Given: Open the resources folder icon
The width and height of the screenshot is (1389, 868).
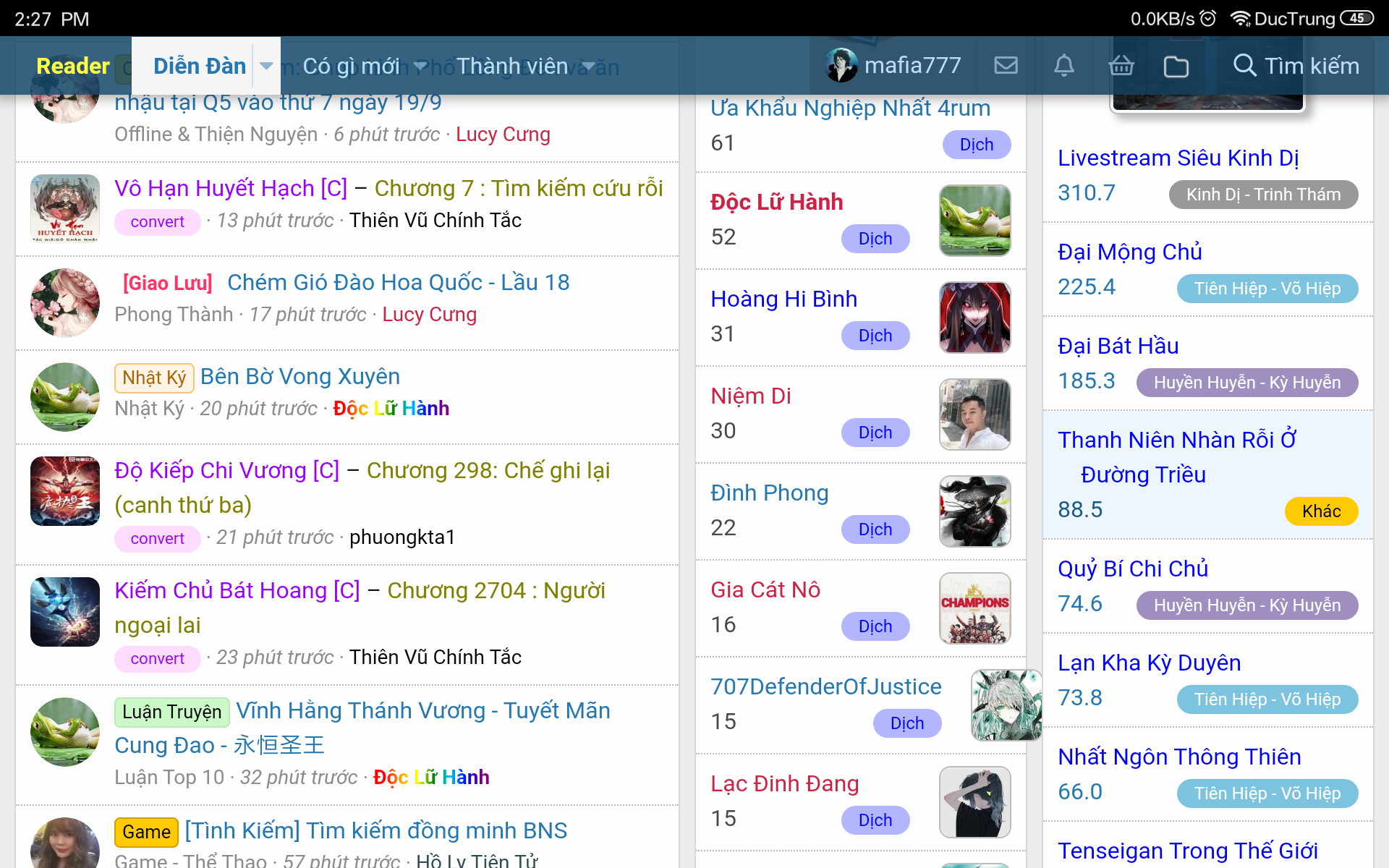Looking at the screenshot, I should tap(1176, 66).
